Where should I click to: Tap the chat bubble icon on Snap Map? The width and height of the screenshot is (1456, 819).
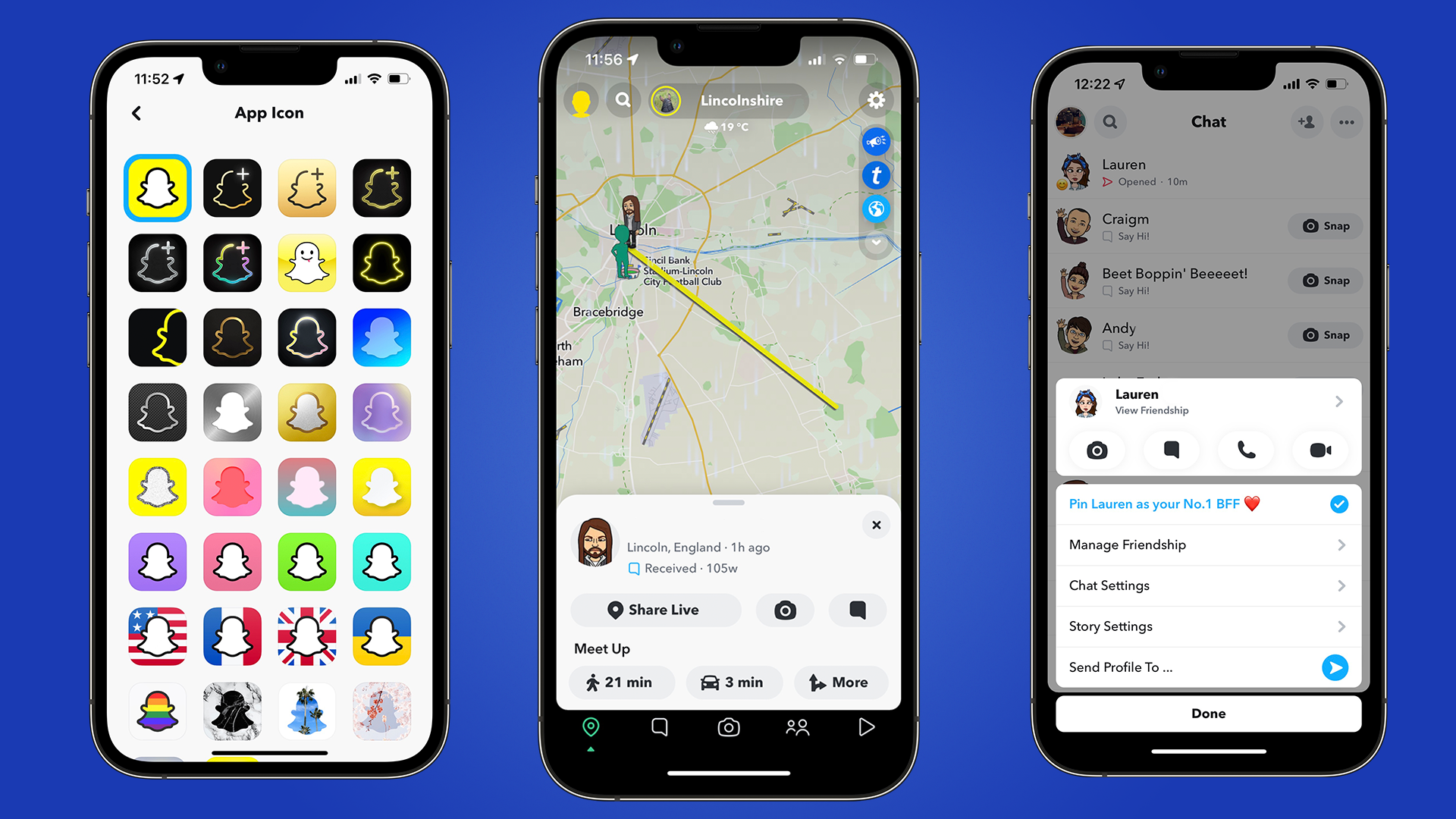click(857, 610)
